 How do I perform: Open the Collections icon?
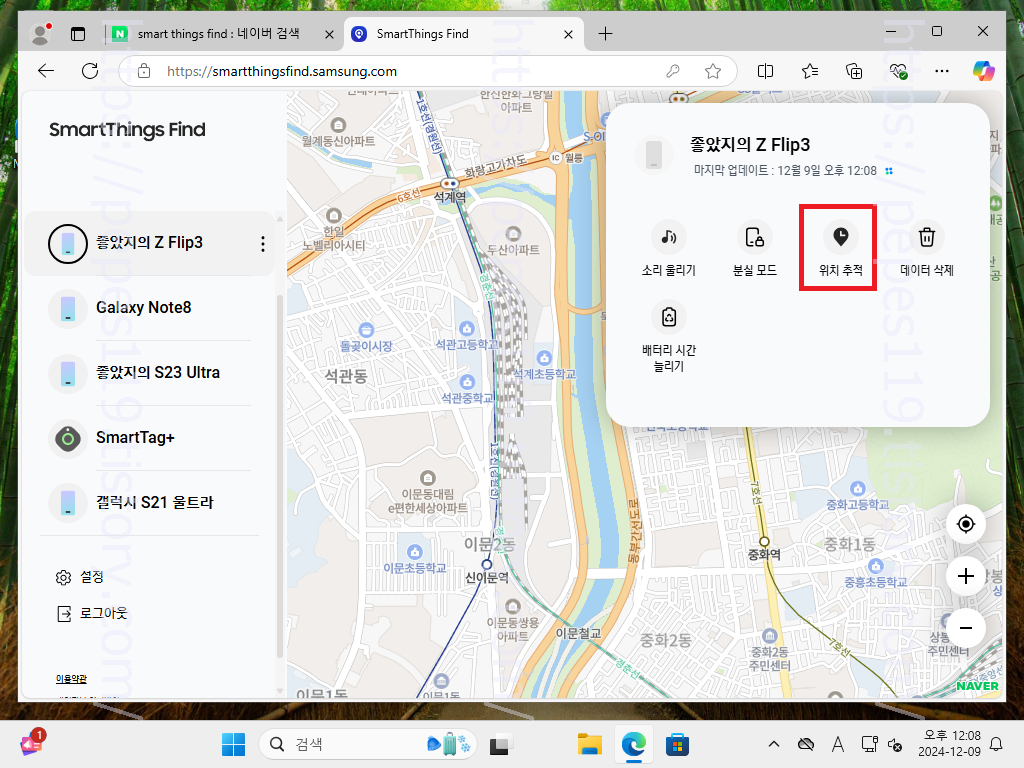pos(854,71)
